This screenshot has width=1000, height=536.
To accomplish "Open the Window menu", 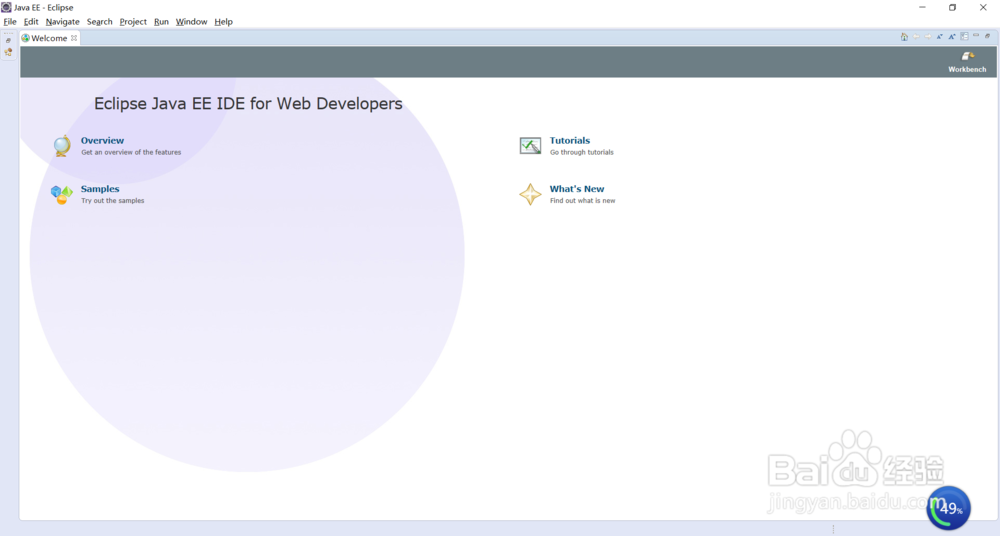I will (x=191, y=22).
